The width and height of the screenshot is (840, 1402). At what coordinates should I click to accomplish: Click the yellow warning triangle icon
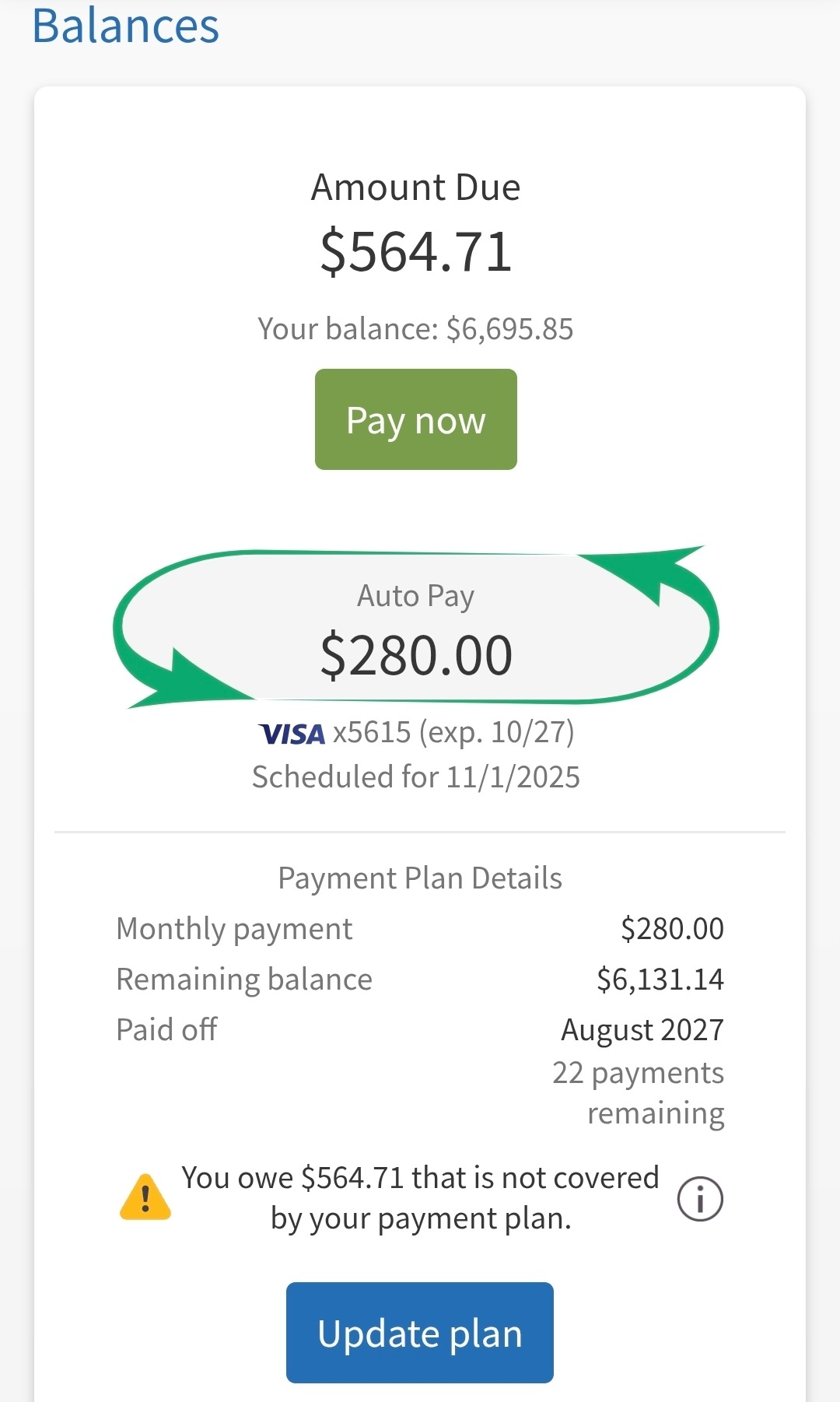click(145, 1197)
